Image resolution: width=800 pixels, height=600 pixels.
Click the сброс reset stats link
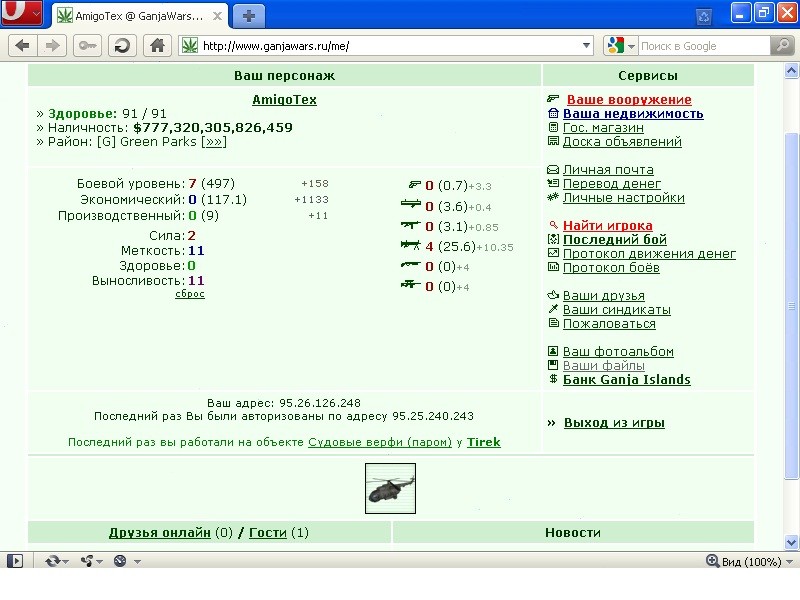tap(190, 294)
